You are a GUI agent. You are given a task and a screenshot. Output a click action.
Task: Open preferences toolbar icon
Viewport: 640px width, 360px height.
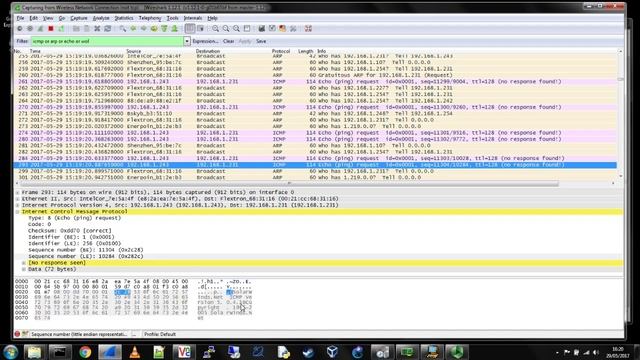click(293, 29)
